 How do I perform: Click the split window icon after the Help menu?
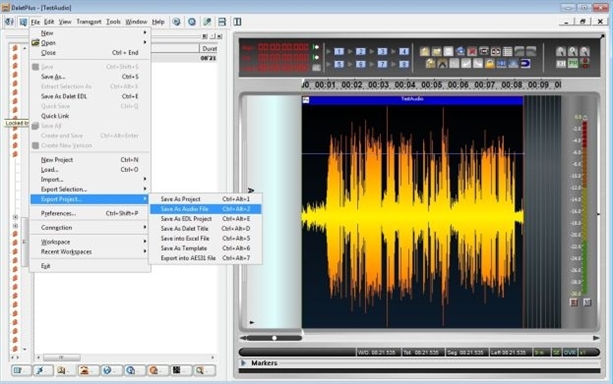coord(222,22)
